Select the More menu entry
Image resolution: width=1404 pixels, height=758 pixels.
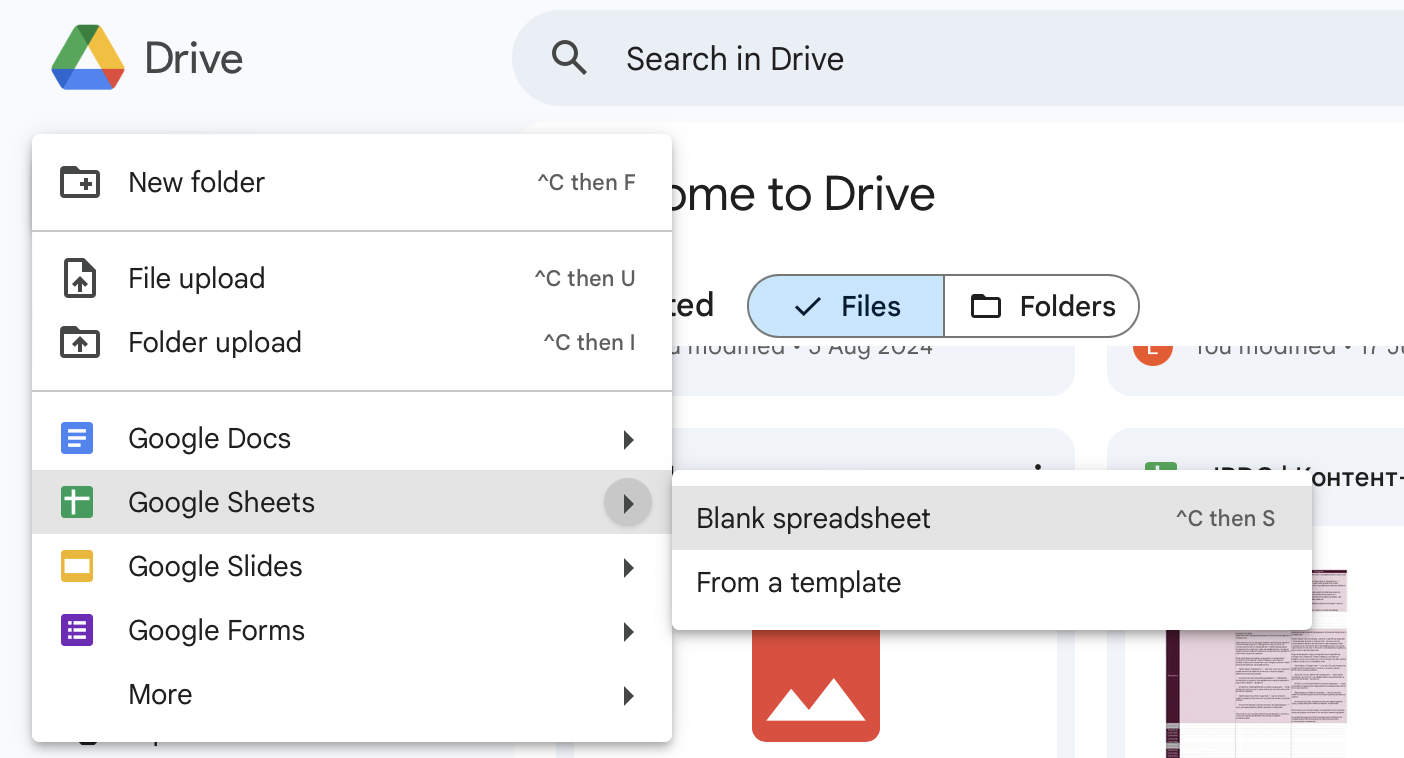[160, 694]
